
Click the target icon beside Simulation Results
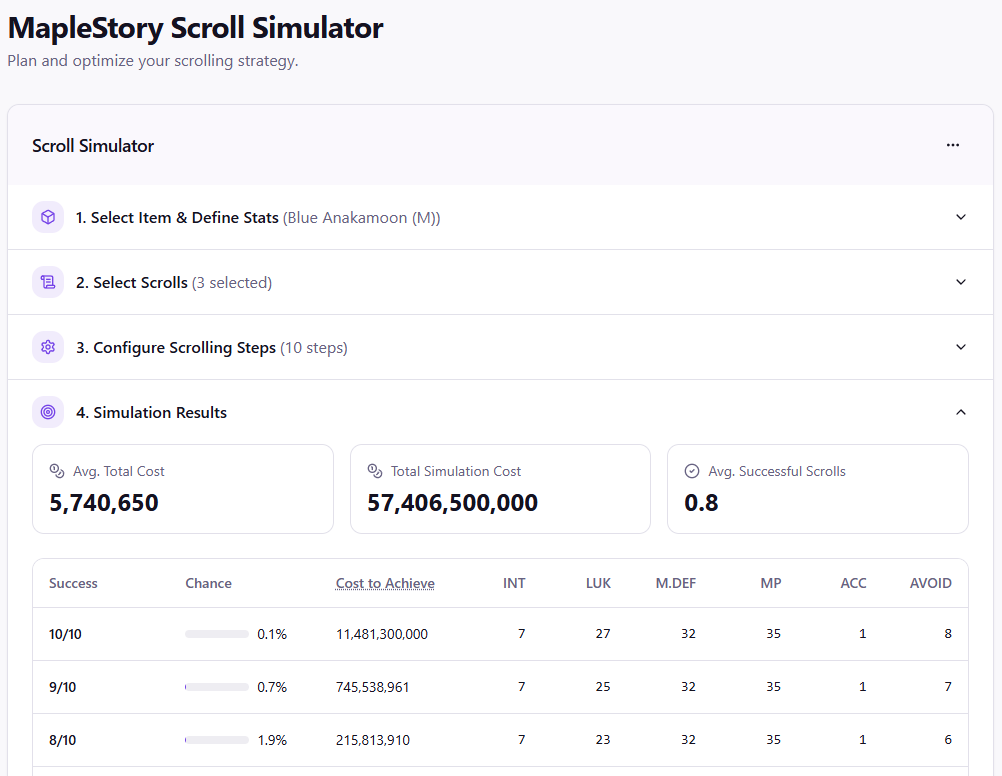tap(48, 412)
